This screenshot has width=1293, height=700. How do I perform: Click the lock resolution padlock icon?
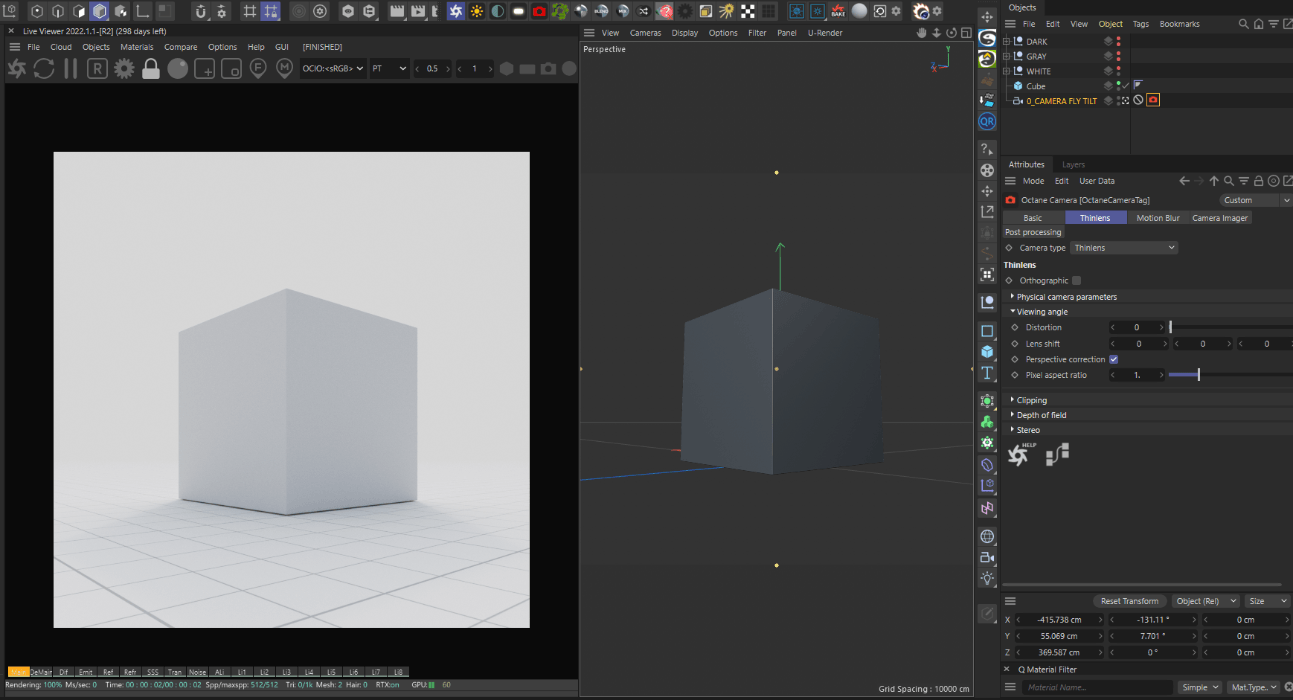tap(151, 69)
